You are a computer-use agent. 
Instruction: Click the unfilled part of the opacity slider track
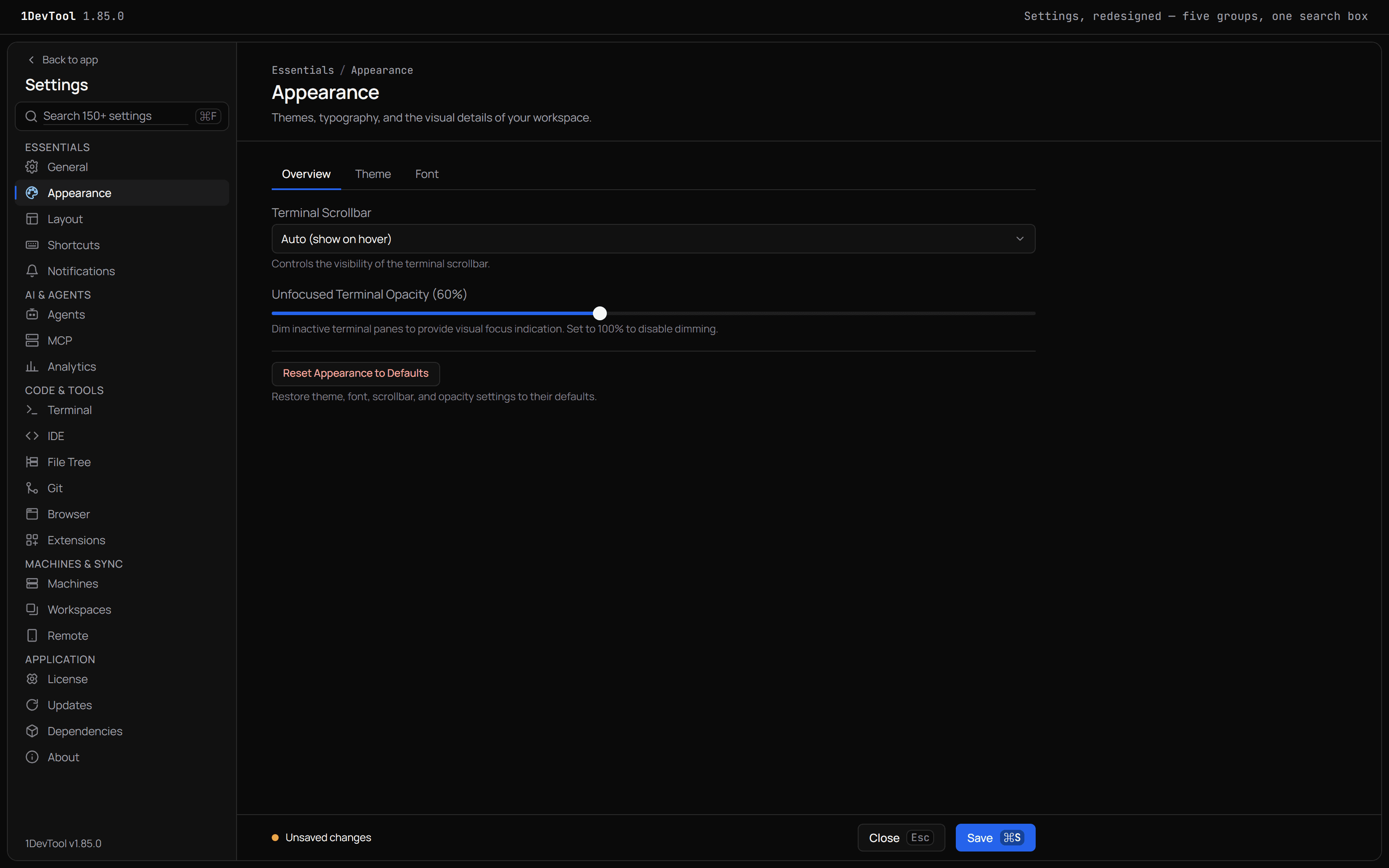click(821, 313)
